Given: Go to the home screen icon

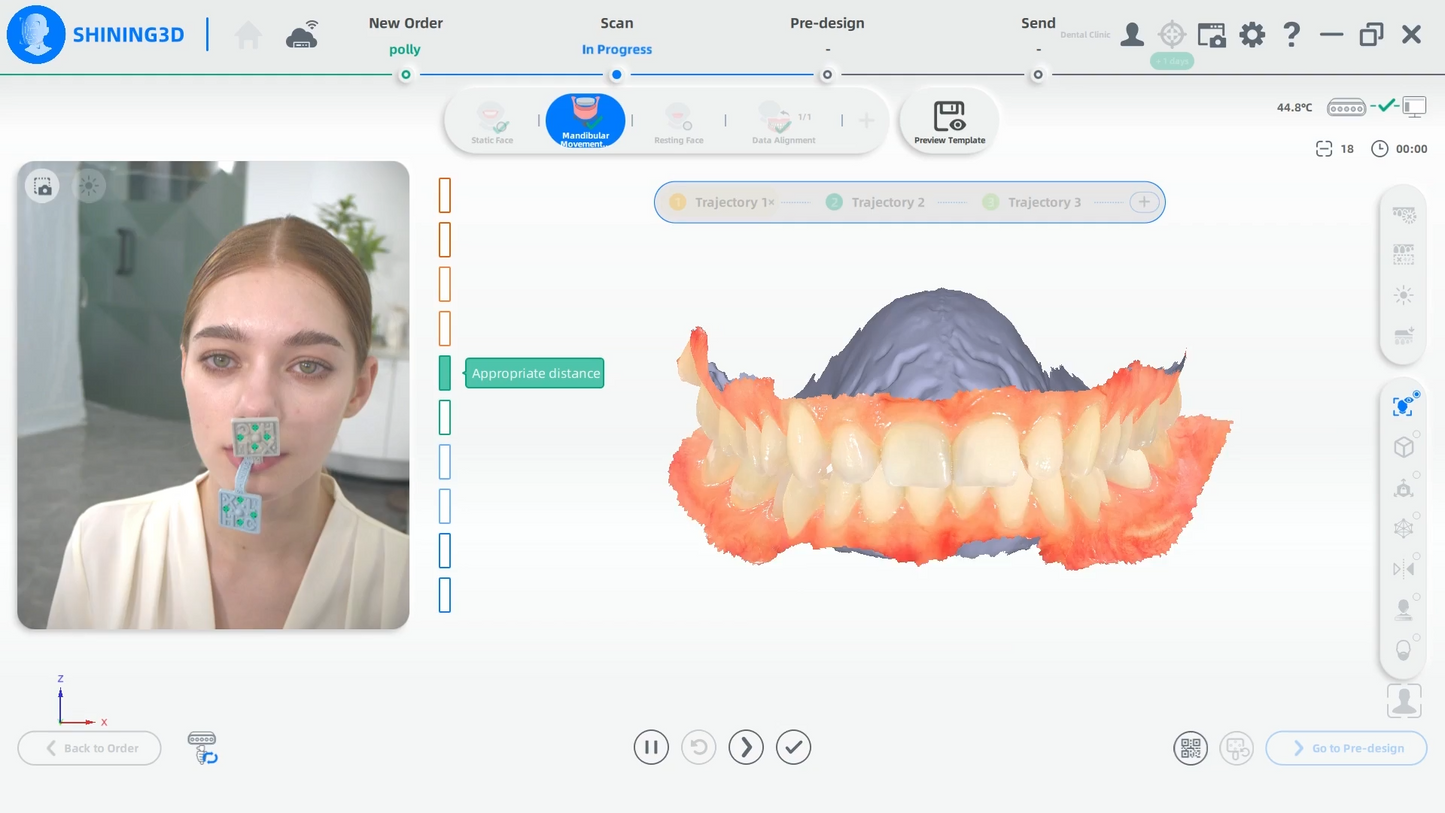Looking at the screenshot, I should point(248,36).
